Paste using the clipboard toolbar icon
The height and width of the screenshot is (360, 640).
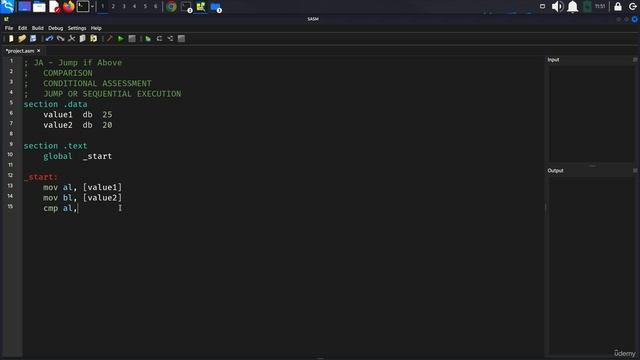pos(93,39)
